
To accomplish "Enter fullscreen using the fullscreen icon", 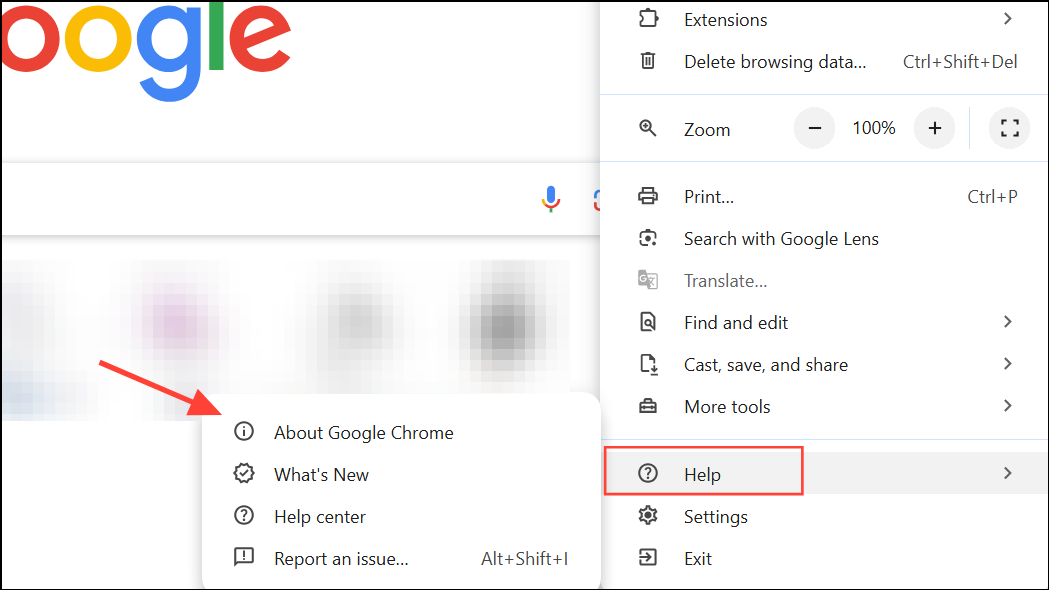I will click(x=1010, y=128).
